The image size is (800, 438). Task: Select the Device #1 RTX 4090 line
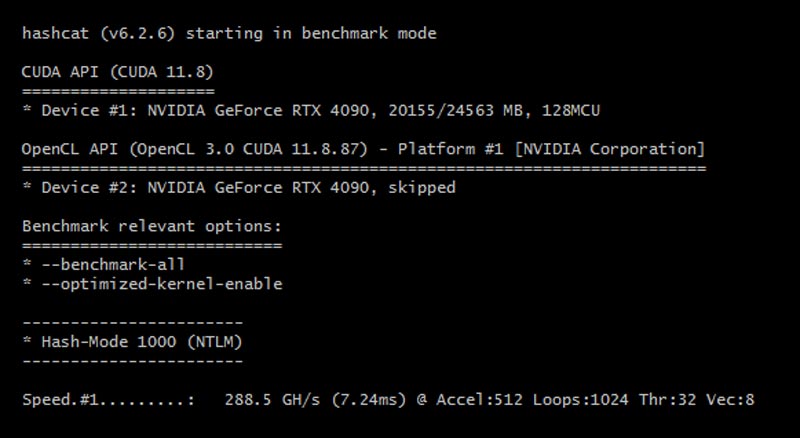tap(311, 110)
